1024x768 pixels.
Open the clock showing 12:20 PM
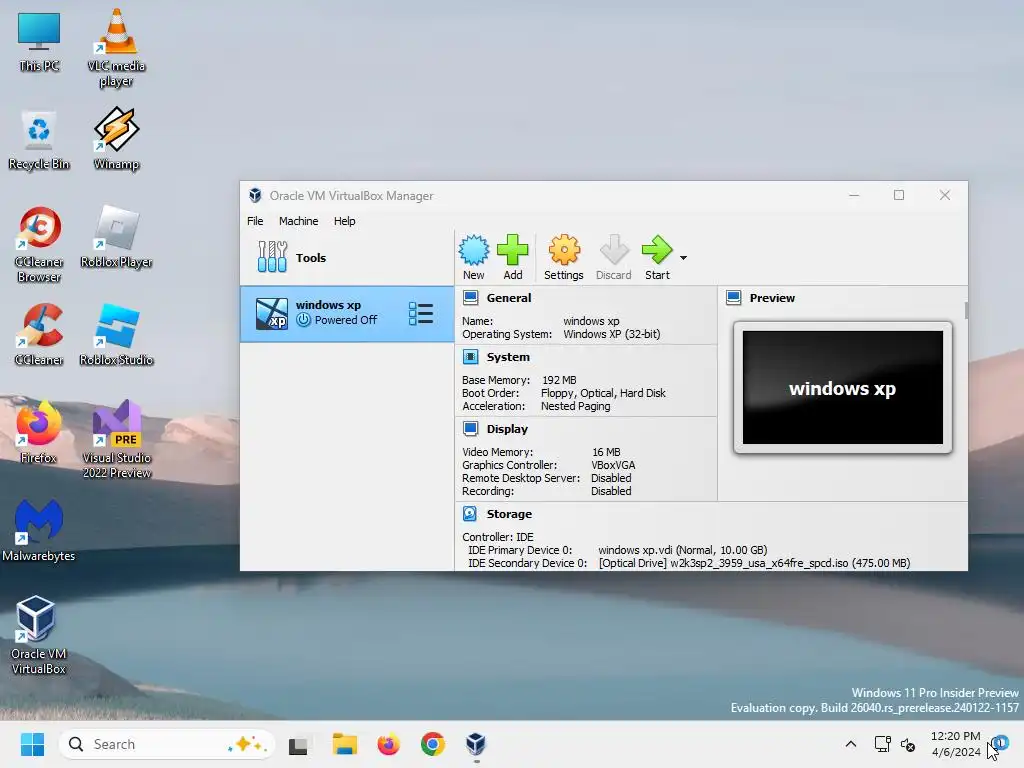click(x=955, y=744)
